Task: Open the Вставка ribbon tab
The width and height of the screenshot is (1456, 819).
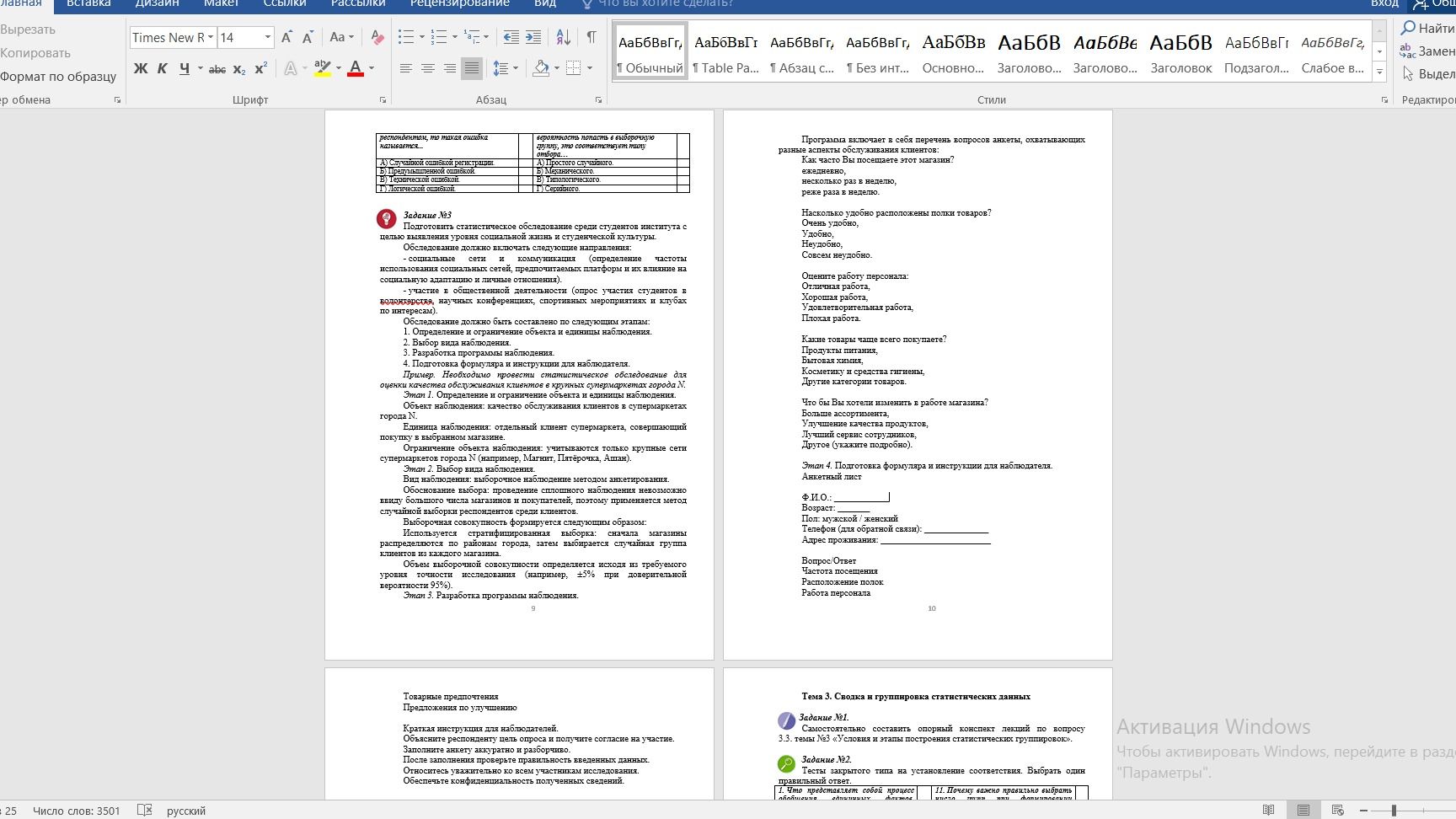Action: coord(88,4)
